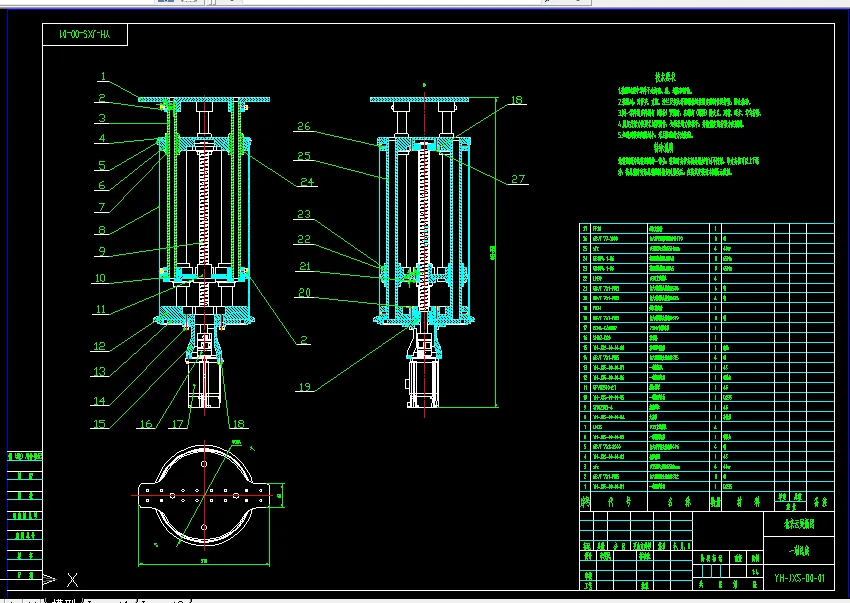Click part callout number 16
This screenshot has width=850, height=603.
(x=146, y=424)
